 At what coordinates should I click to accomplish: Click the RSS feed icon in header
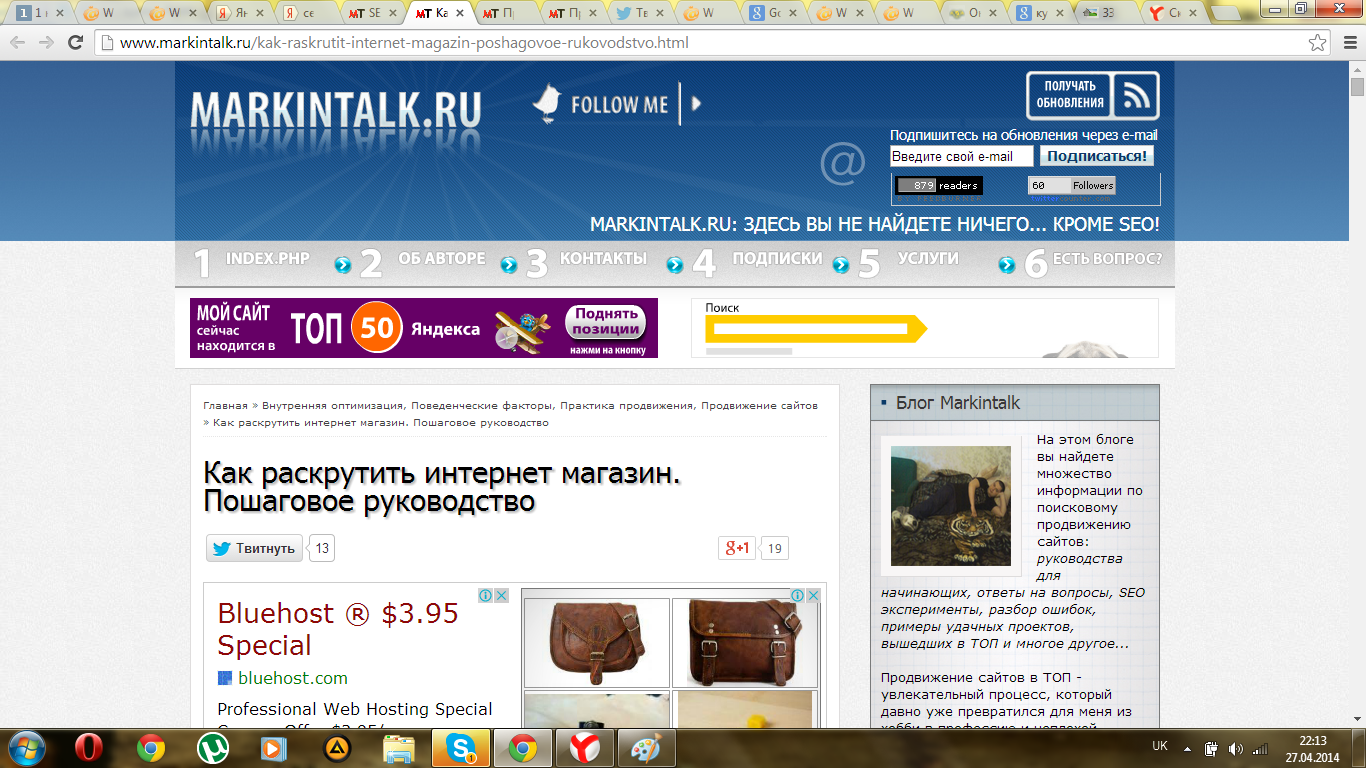1136,96
